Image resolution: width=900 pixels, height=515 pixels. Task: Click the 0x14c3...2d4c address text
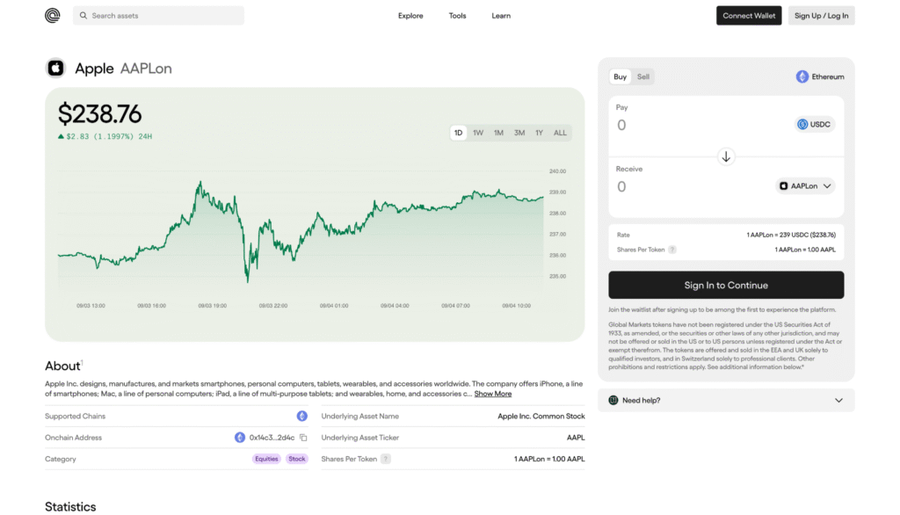pos(271,437)
